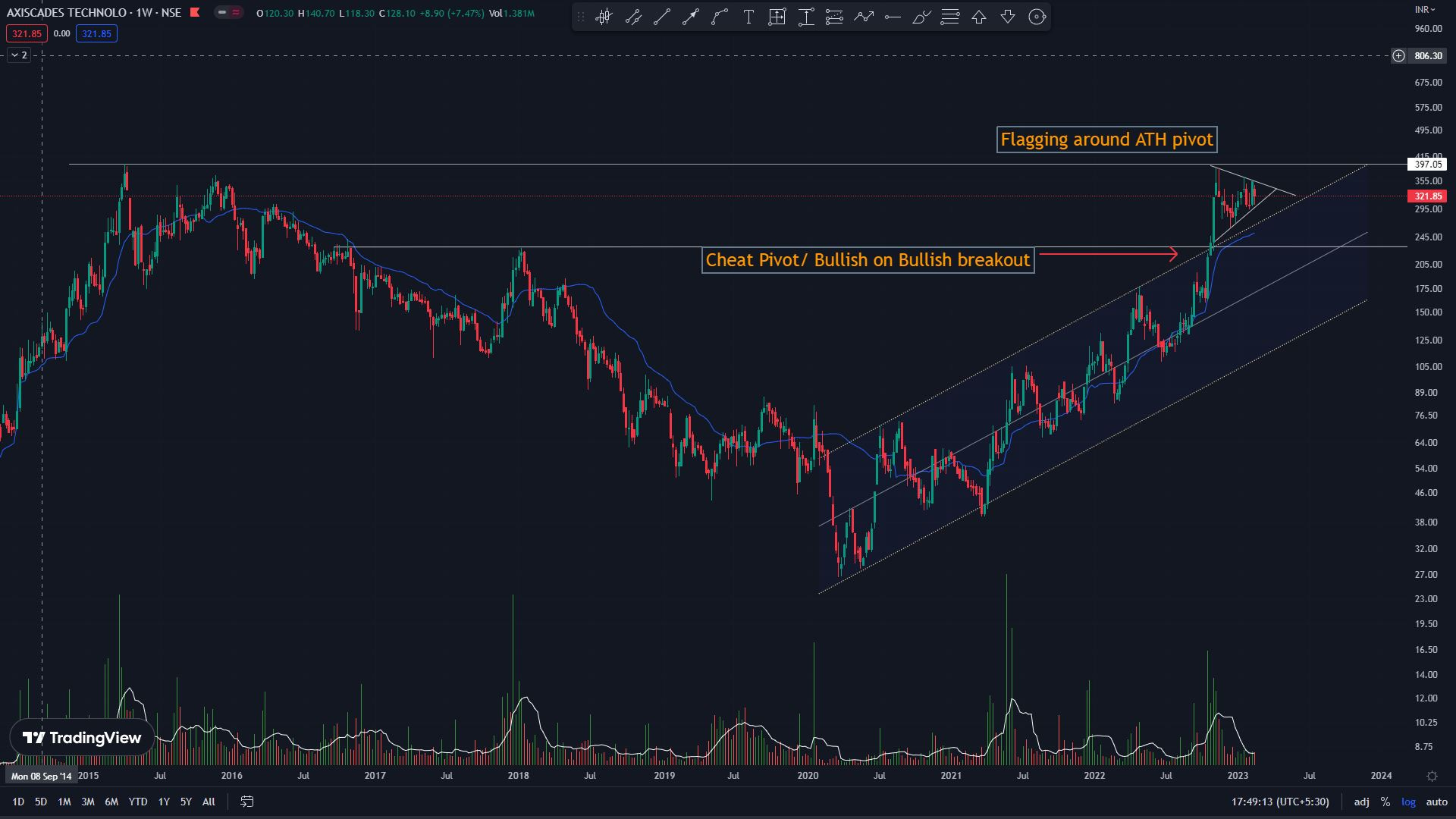Click the Mon 08 Sep '14 date label
This screenshot has width=1456, height=819.
42,776
